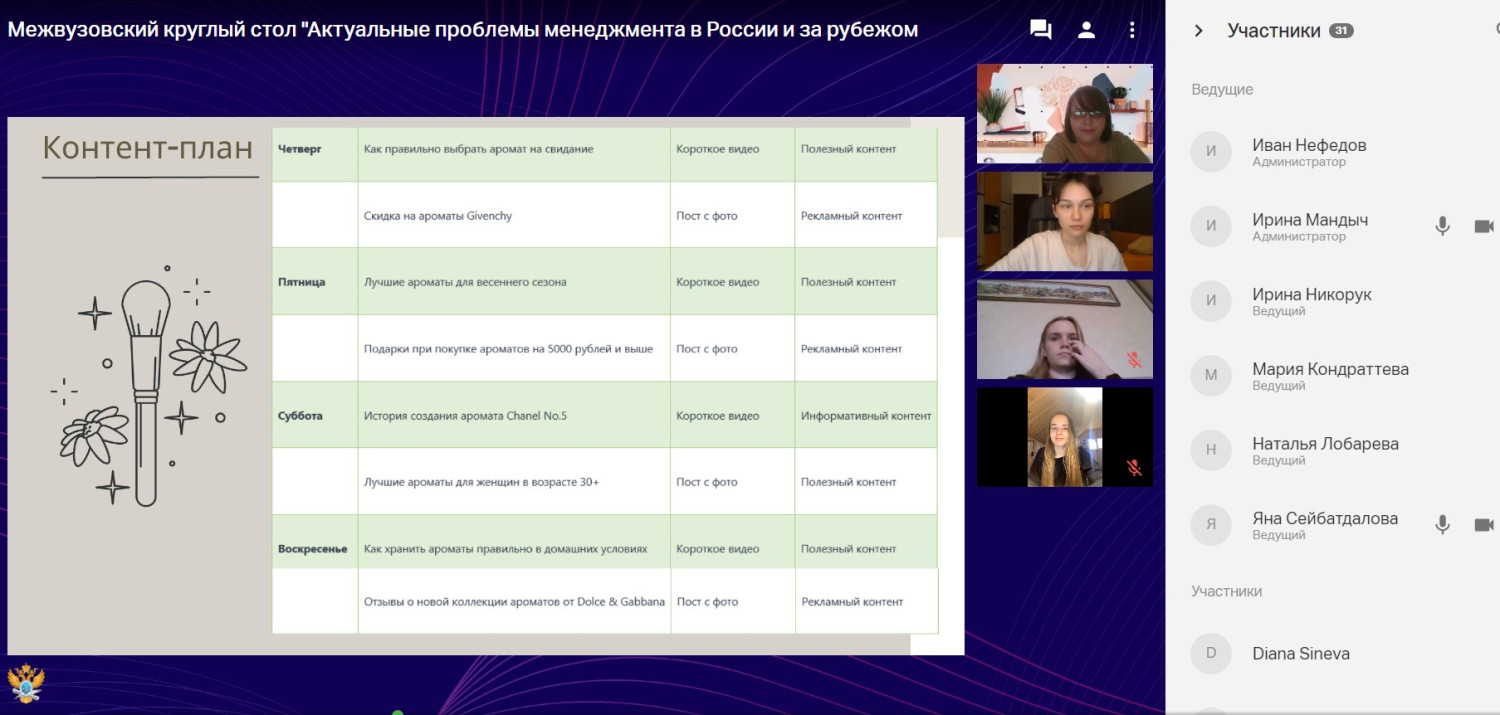
Task: Click cell about Dolce & Gabbana reviews
Action: pos(514,601)
